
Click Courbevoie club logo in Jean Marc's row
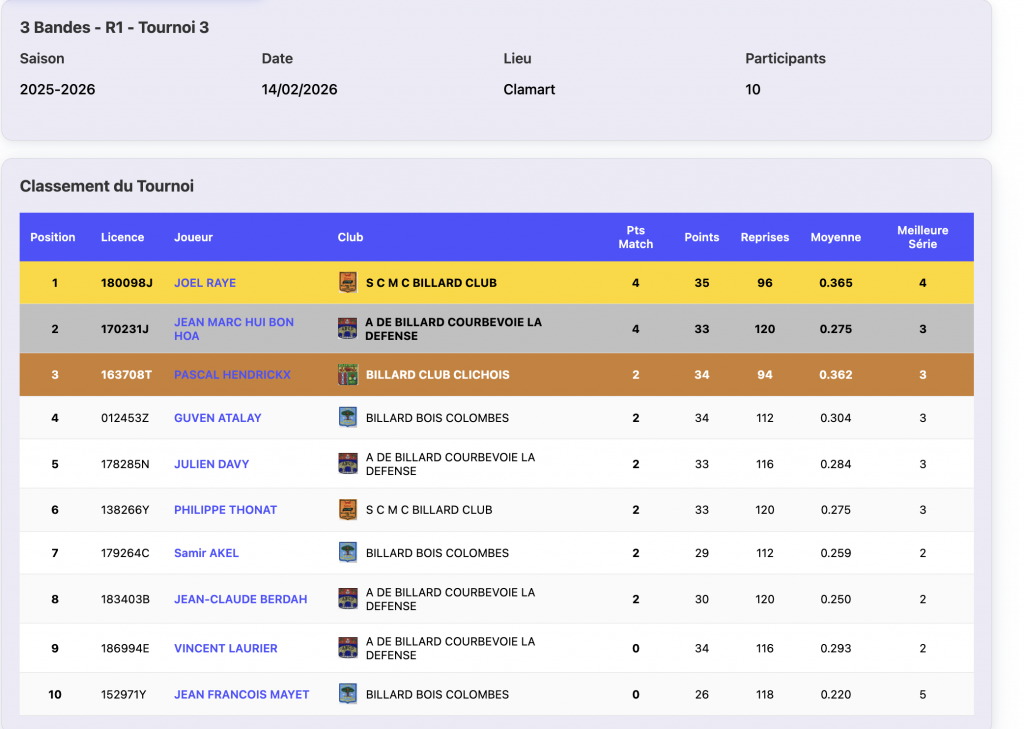pyautogui.click(x=348, y=329)
